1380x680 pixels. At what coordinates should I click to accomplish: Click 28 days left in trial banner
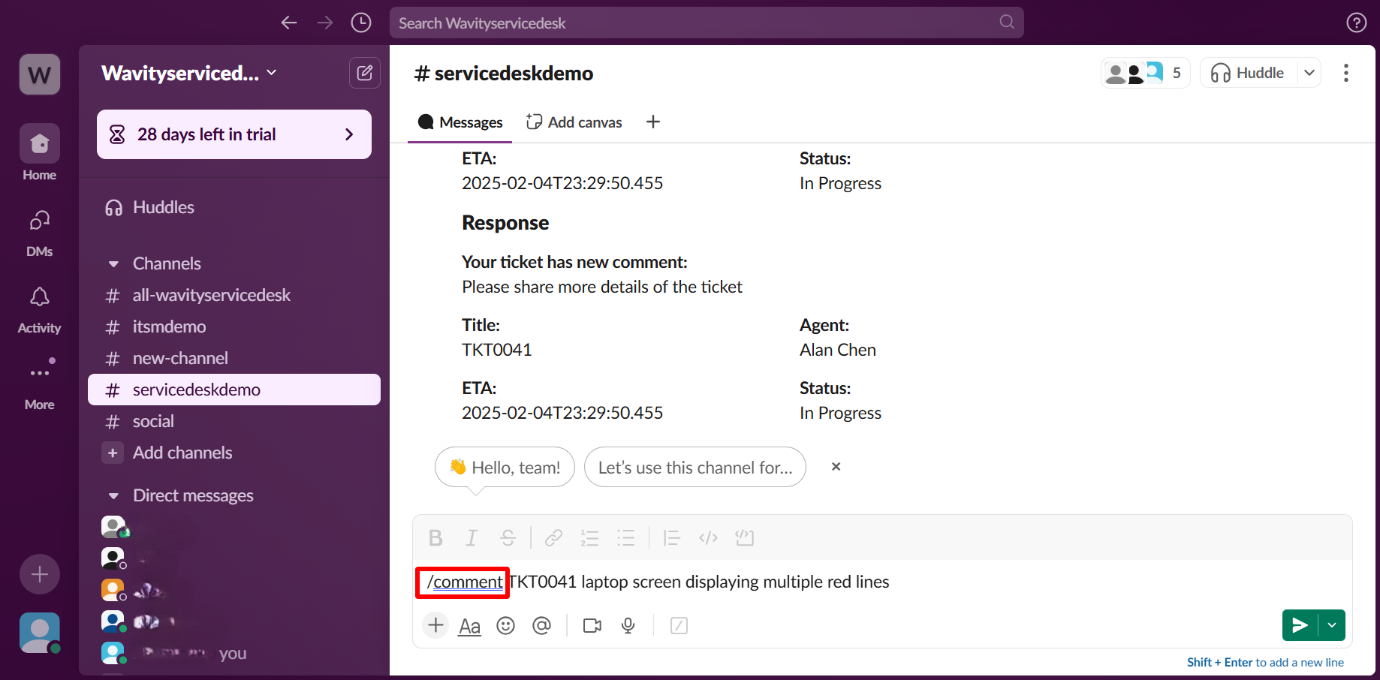(234, 134)
